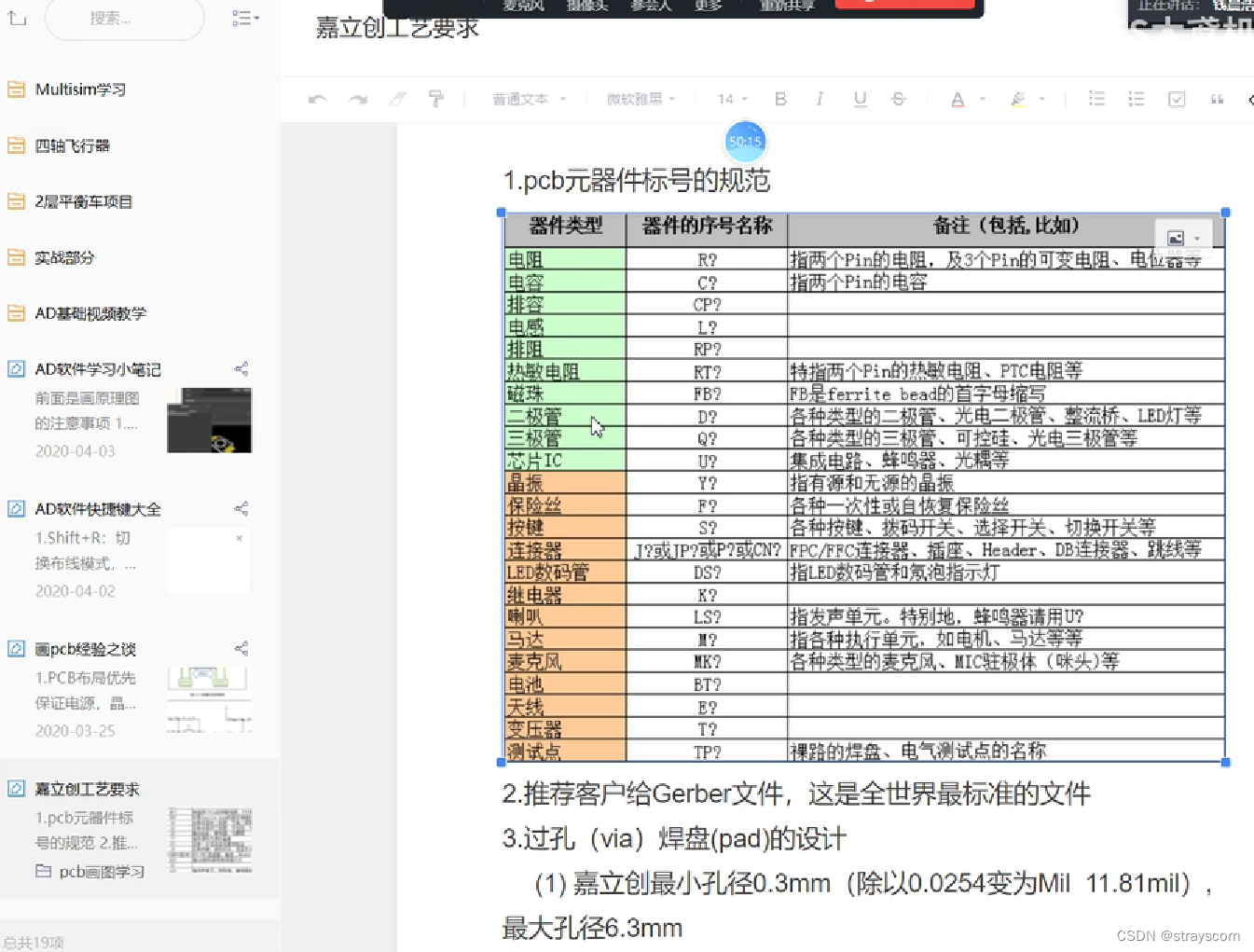Image resolution: width=1254 pixels, height=952 pixels.
Task: Open the font family dropdown 微软雅黑
Action: [x=641, y=99]
